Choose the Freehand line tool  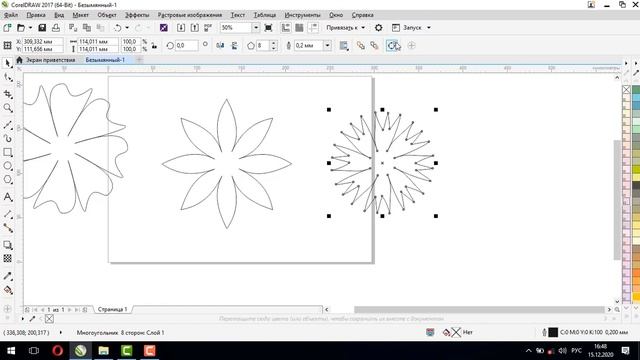(x=7, y=125)
